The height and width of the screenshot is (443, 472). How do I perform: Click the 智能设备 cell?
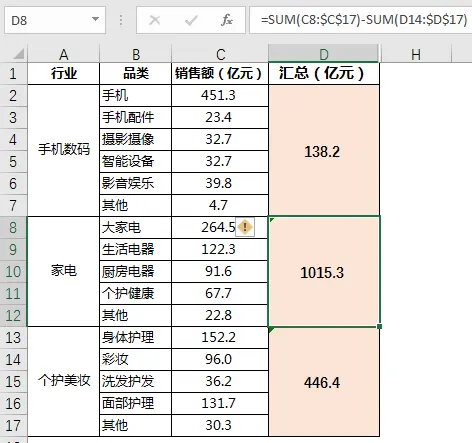pyautogui.click(x=136, y=162)
